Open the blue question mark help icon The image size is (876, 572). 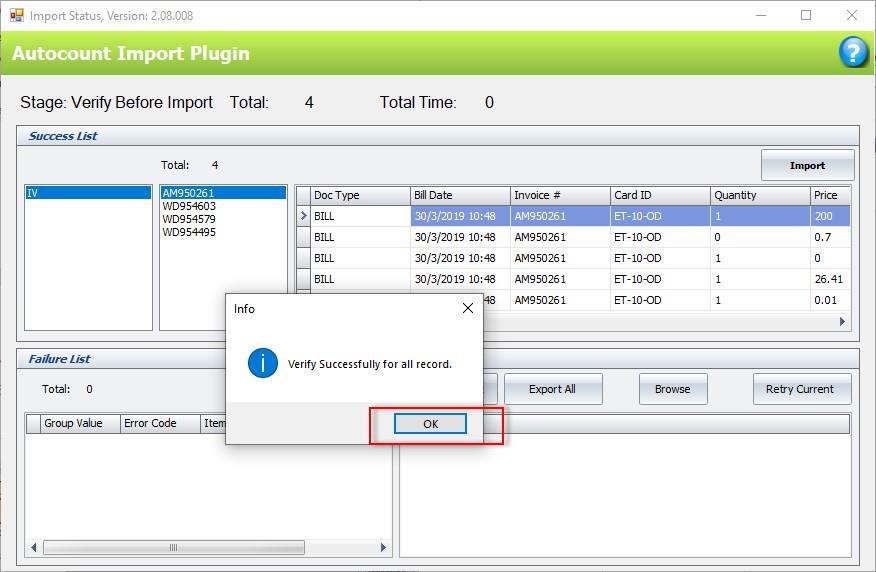click(x=853, y=52)
